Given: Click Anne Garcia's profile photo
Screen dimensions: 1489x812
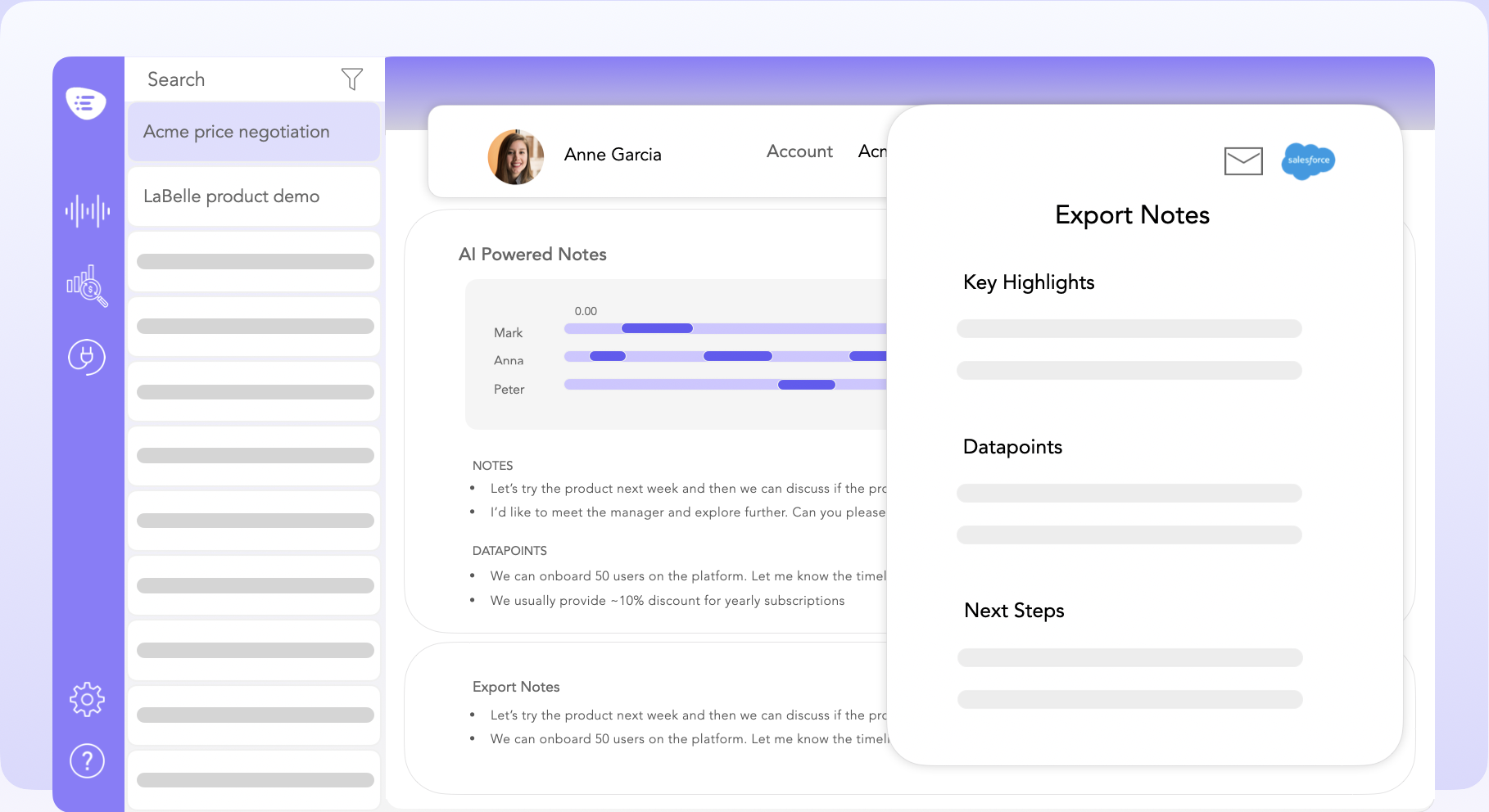Looking at the screenshot, I should point(516,156).
